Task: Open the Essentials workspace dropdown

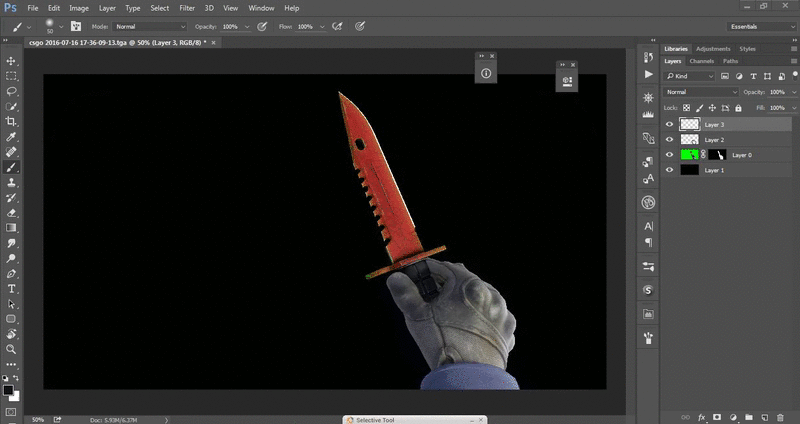Action: pyautogui.click(x=761, y=27)
